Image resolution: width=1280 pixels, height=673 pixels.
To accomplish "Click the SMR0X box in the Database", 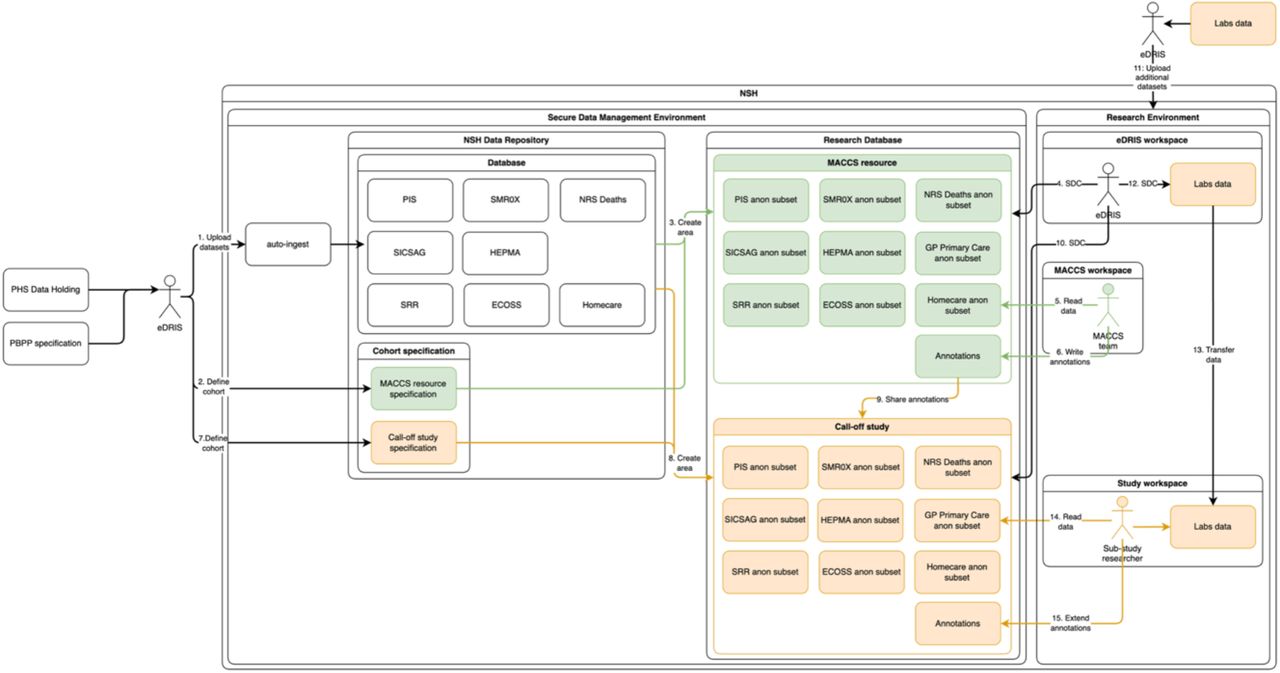I will (x=506, y=199).
